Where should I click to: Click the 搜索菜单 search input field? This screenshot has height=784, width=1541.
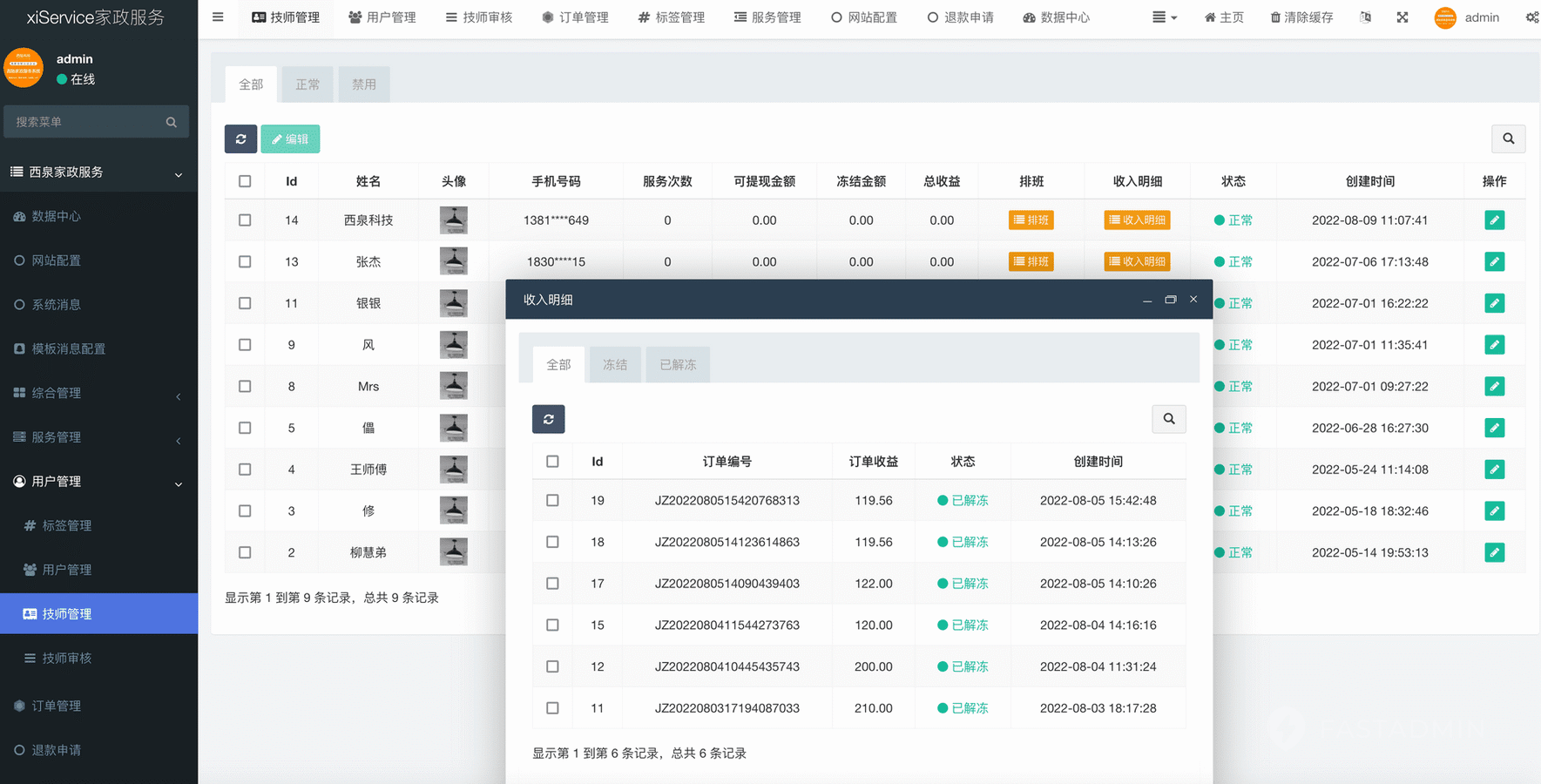click(x=87, y=122)
